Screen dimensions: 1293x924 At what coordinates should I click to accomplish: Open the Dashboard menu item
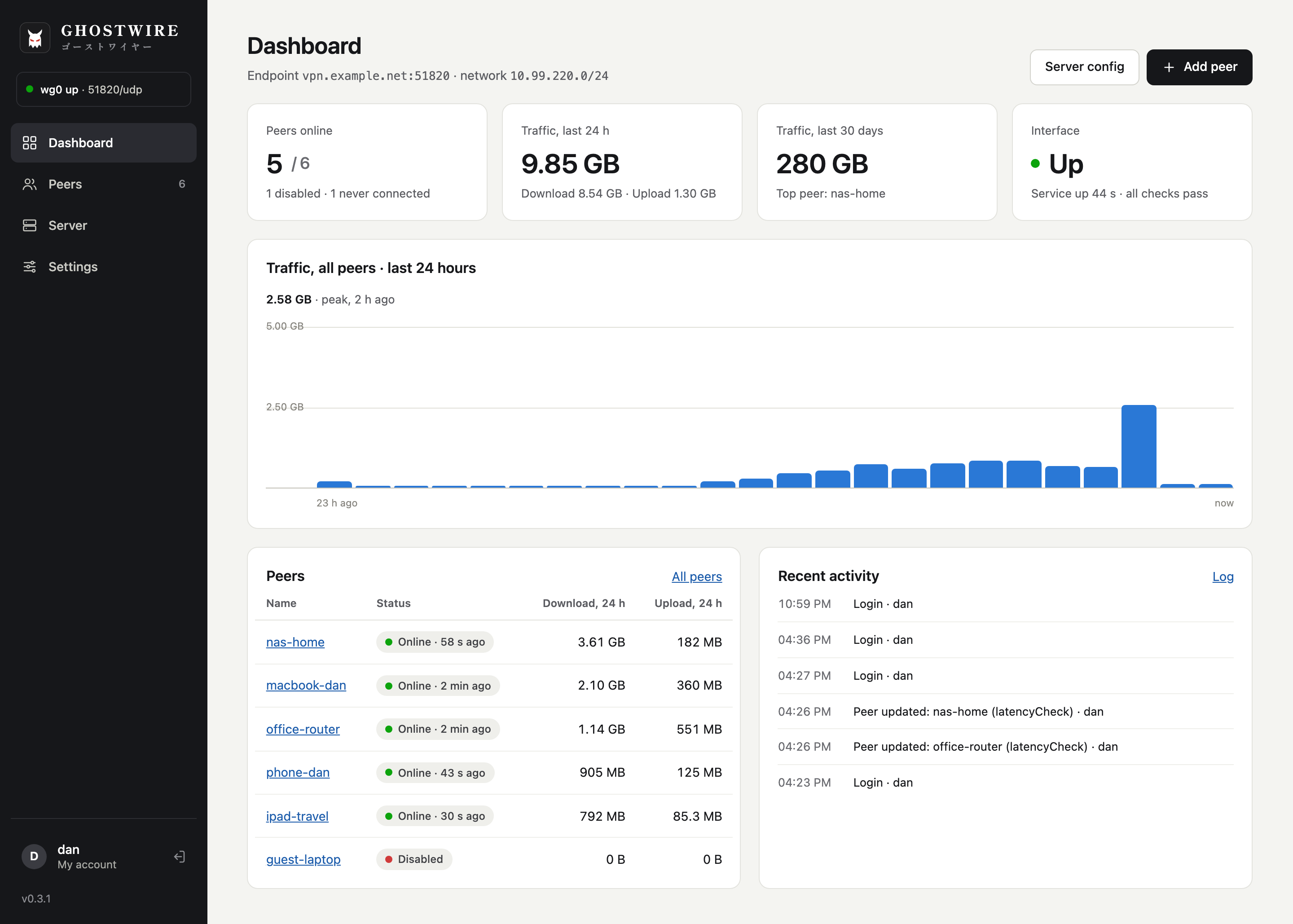point(104,143)
